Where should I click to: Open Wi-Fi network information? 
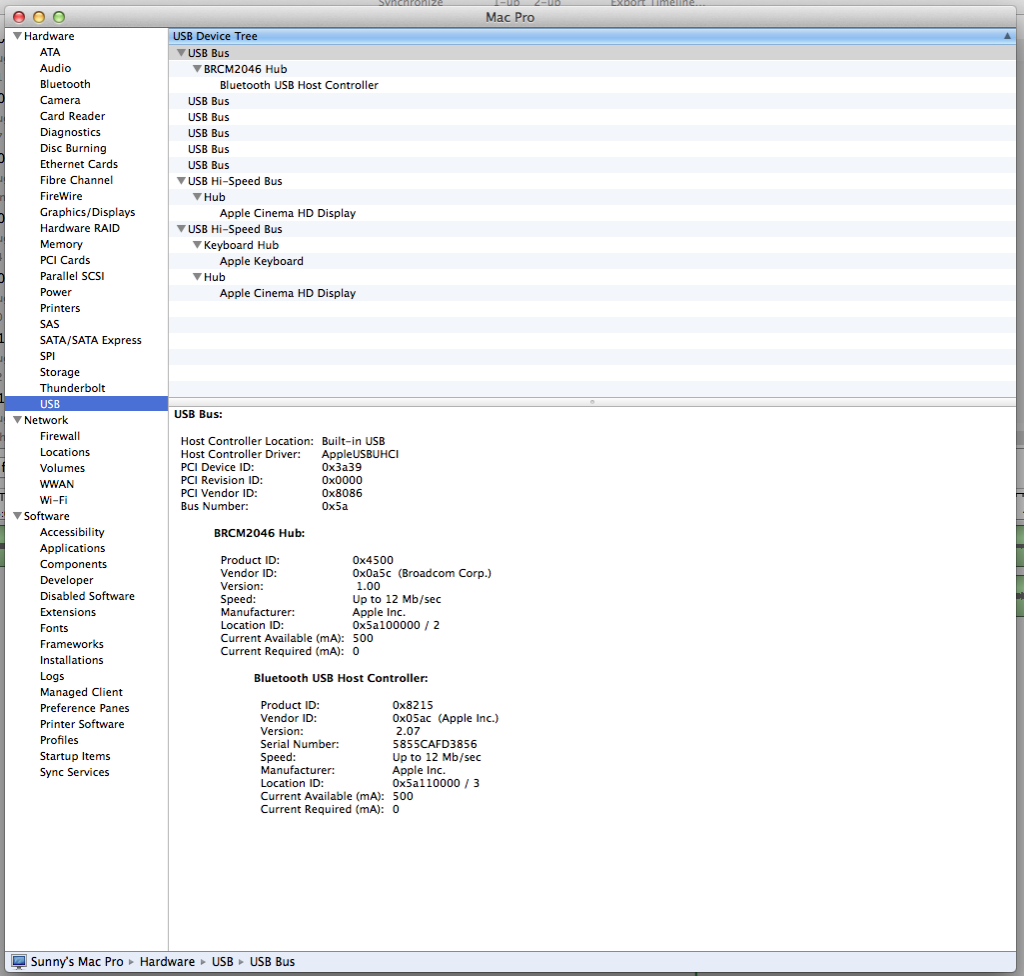[x=54, y=500]
